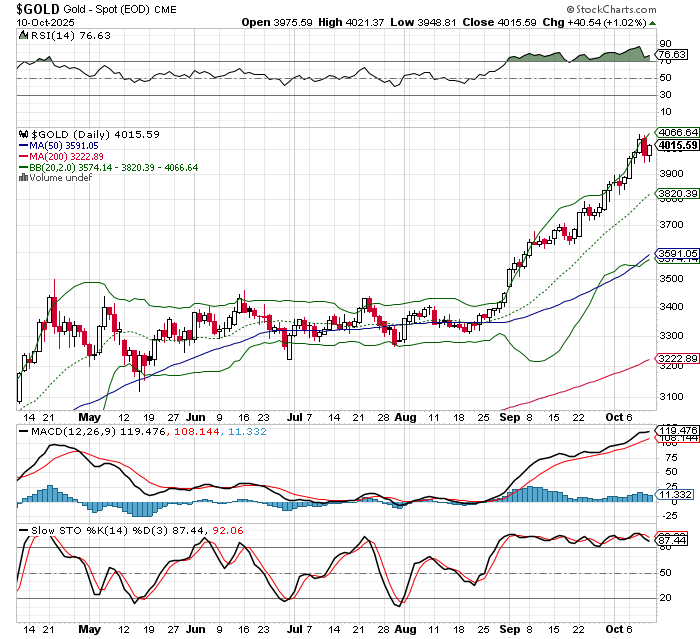Screen dimensions: 700x639
Task: Click the 3222.89 MA(200) price tag
Action: tap(676, 358)
